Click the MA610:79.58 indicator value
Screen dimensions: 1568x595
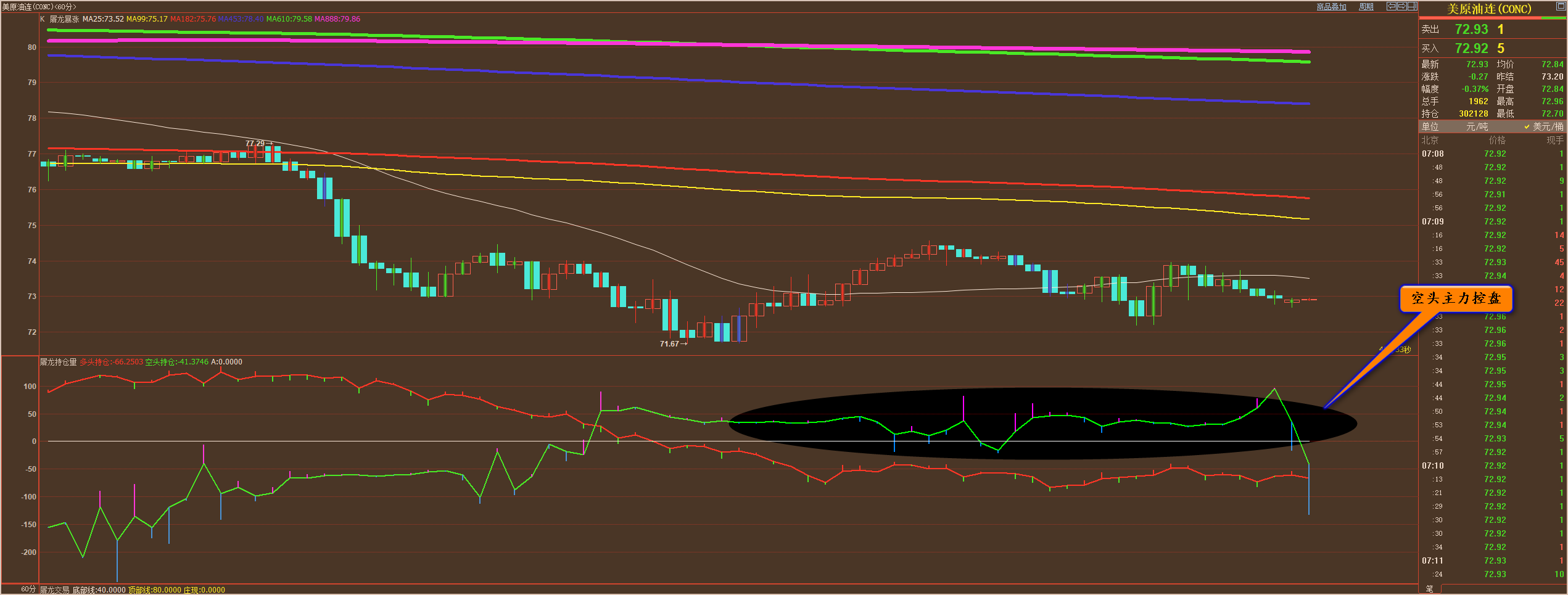point(289,19)
